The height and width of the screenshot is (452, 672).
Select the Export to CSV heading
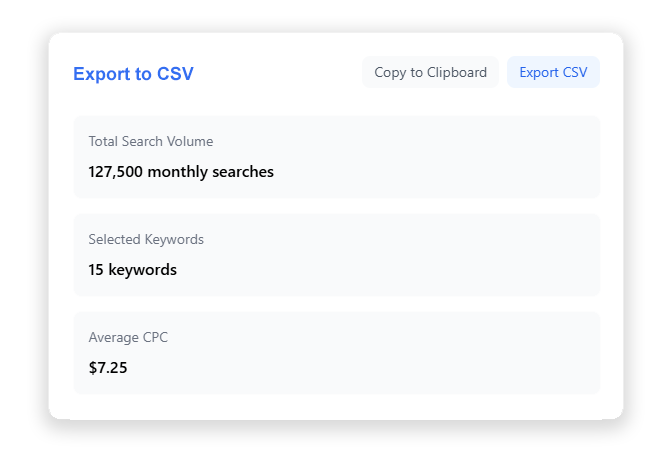[x=133, y=74]
